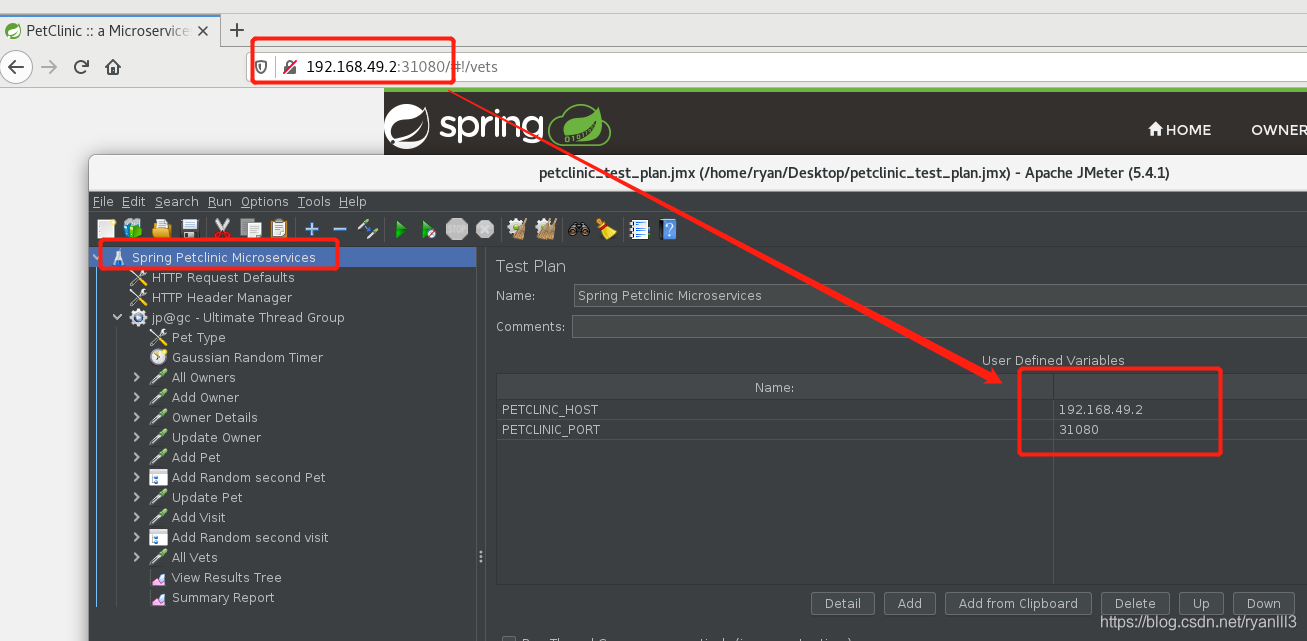
Task: Click the Reset Search yellow broom icon
Action: pyautogui.click(x=607, y=229)
